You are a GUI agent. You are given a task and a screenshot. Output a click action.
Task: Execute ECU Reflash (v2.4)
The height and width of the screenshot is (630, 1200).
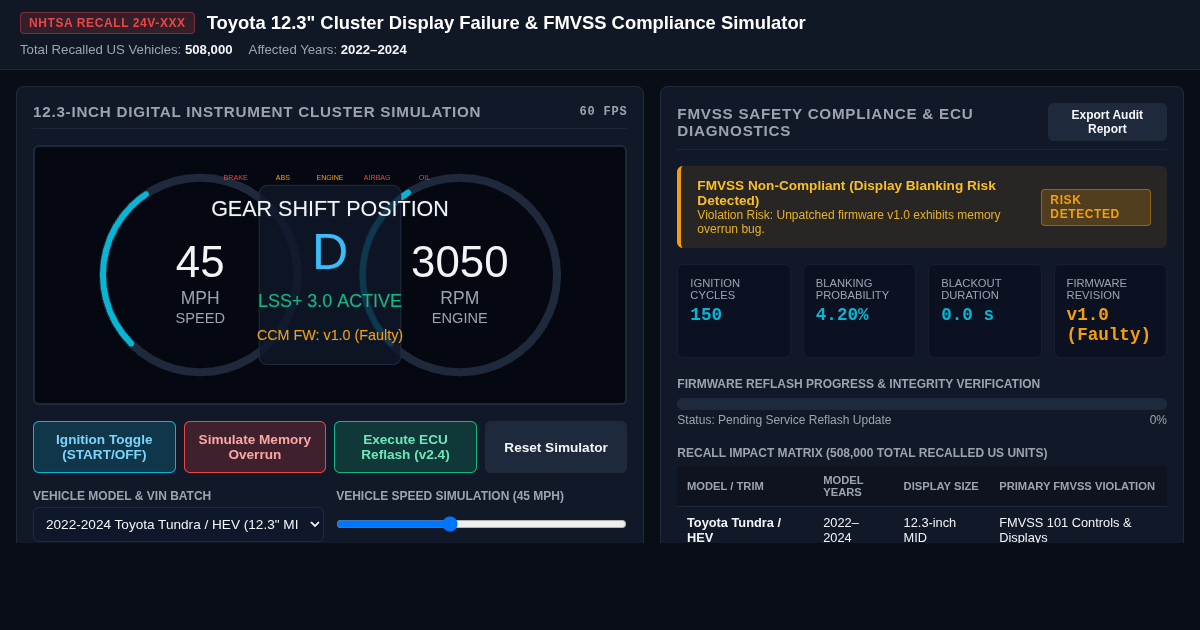(405, 447)
